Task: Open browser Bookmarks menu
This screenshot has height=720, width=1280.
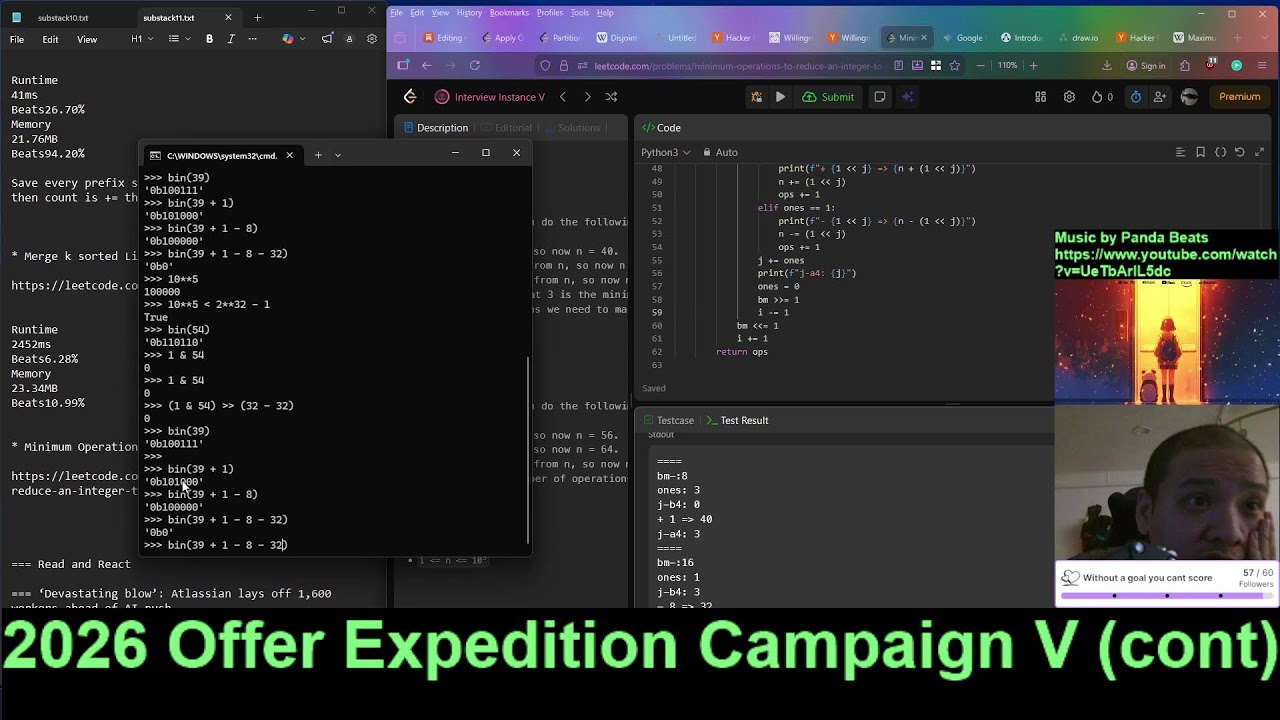Action: [x=509, y=13]
